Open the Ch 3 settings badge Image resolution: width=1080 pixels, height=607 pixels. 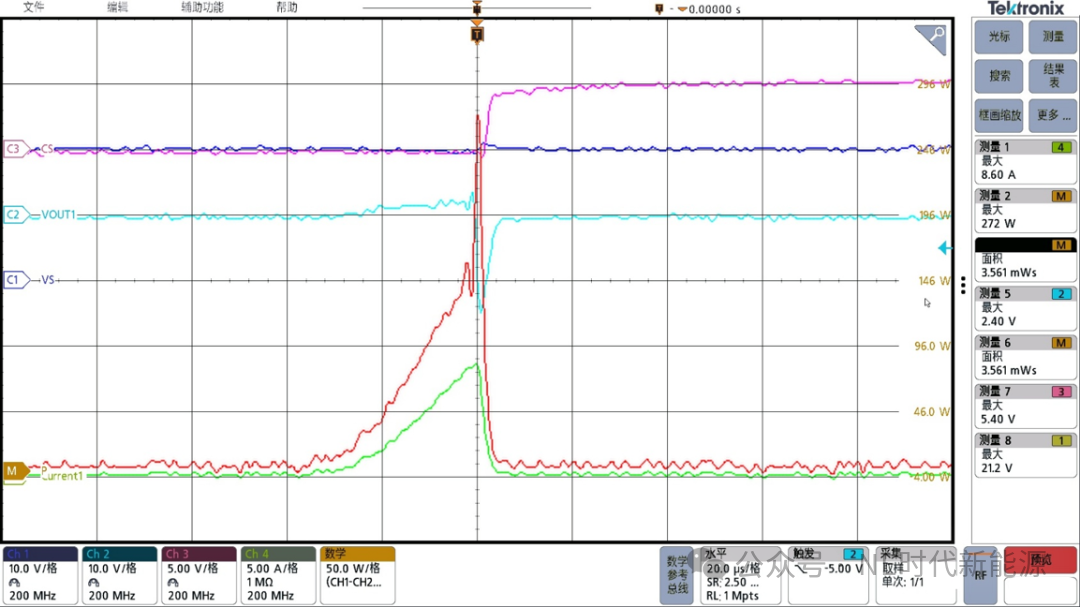199,575
